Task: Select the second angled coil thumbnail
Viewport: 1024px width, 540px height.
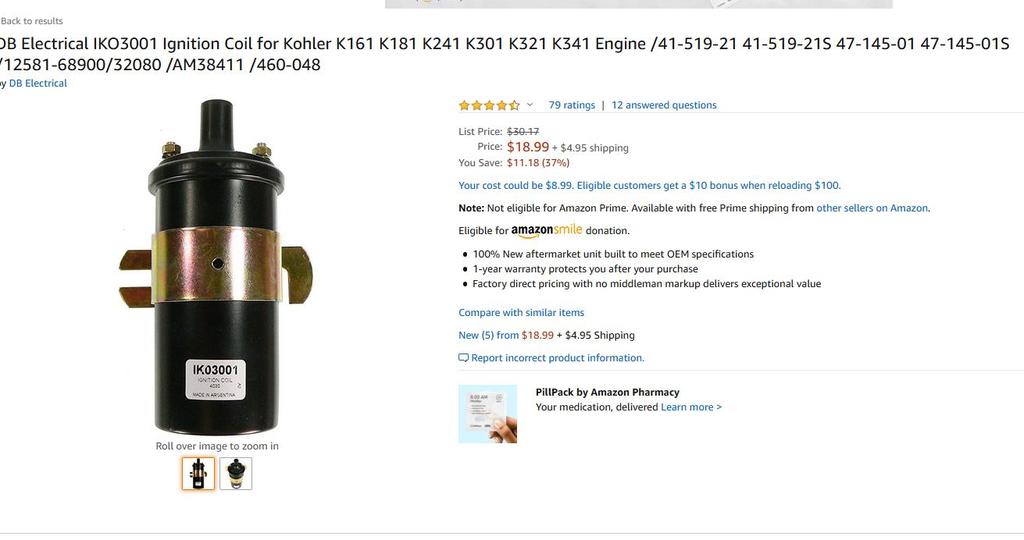Action: tap(236, 473)
